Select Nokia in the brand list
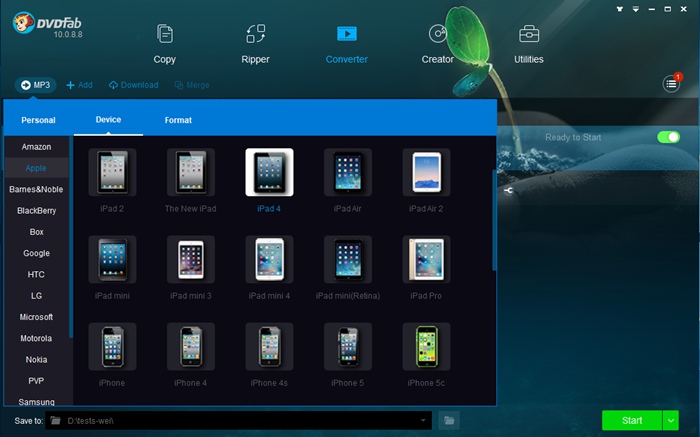This screenshot has width=700, height=437. [x=37, y=360]
